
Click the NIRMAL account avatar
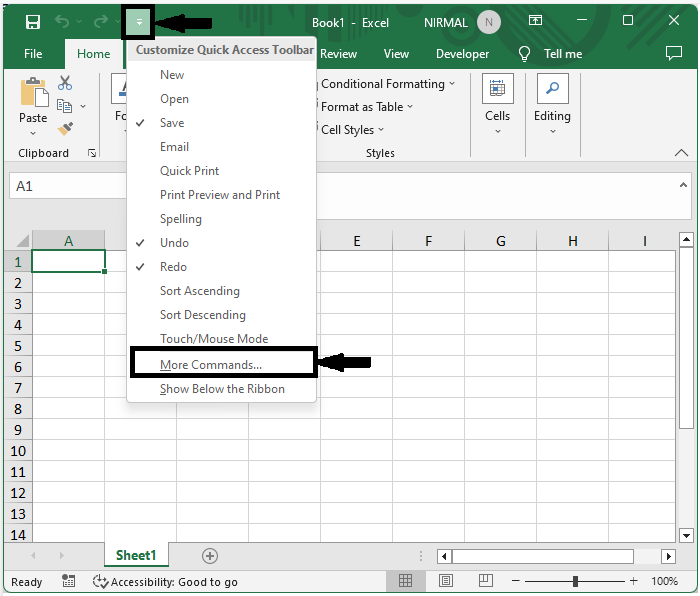click(488, 22)
